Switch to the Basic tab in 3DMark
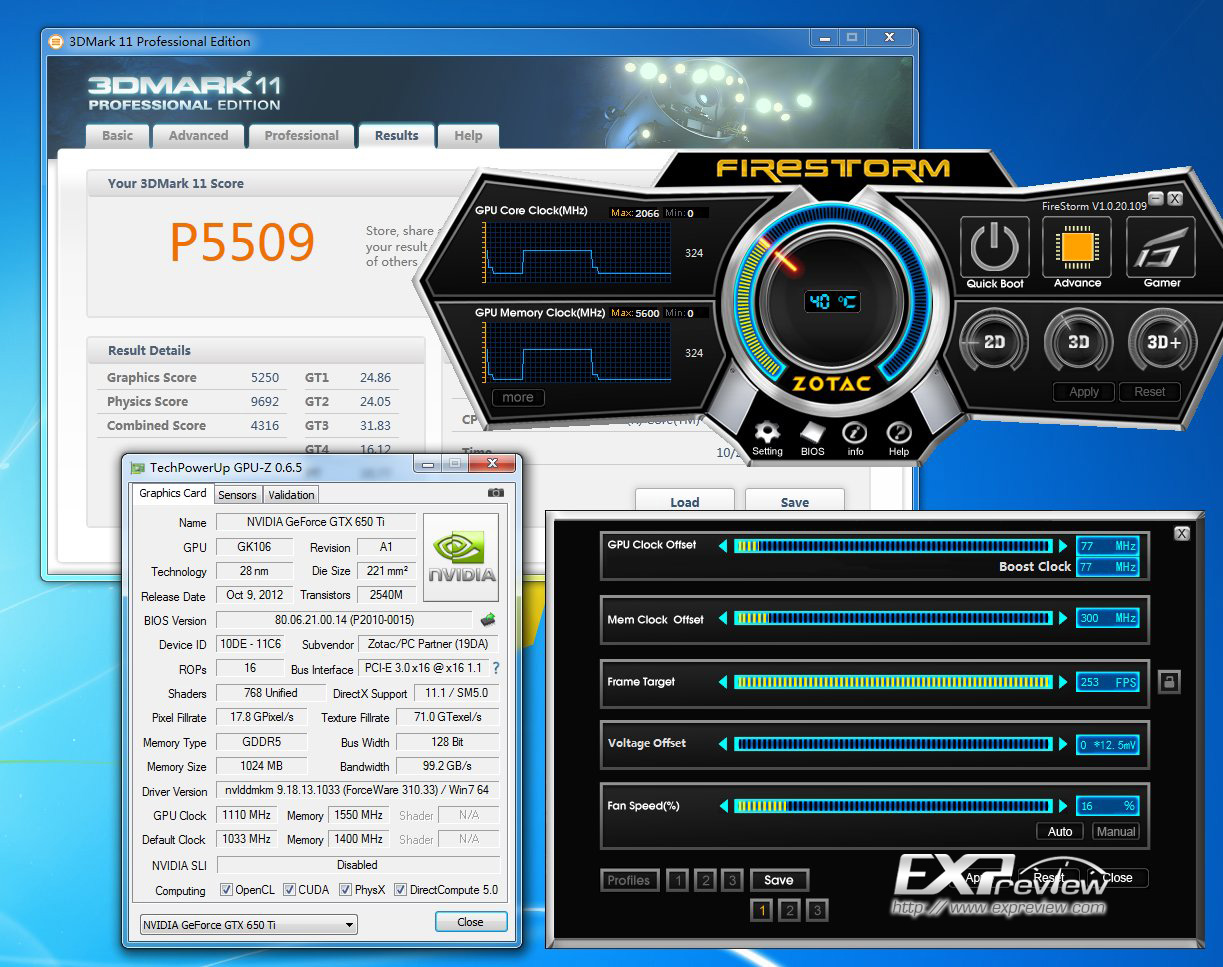The image size is (1223, 967). tap(117, 136)
